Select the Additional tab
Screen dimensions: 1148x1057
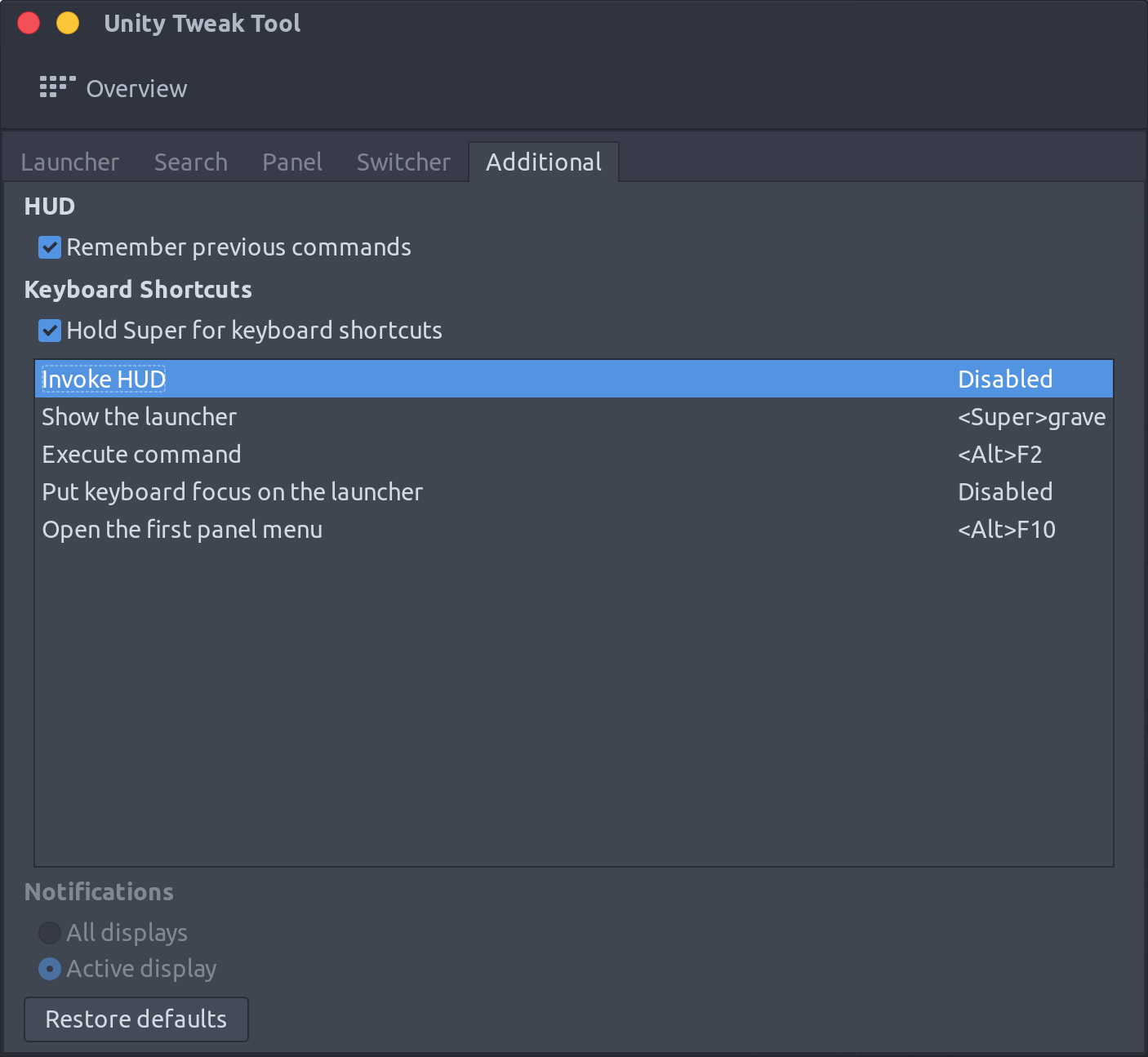(x=544, y=162)
